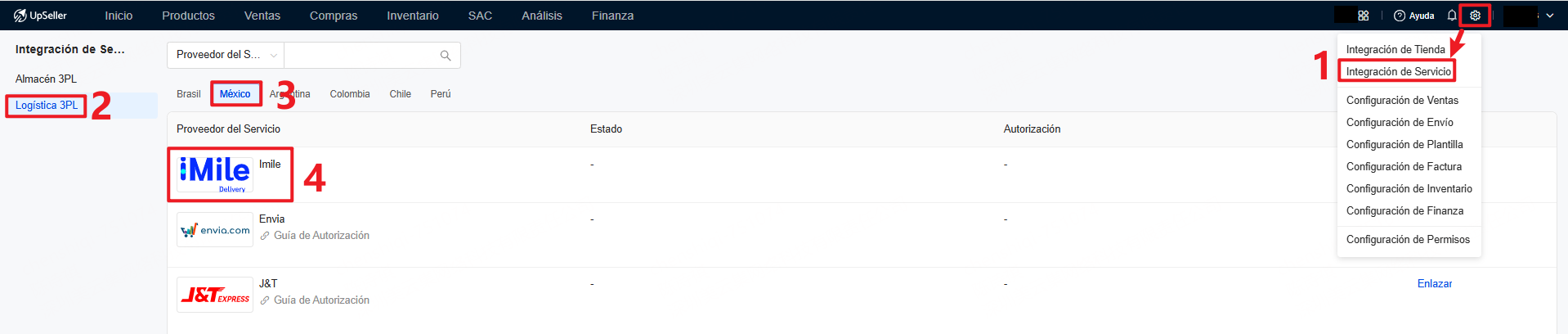Image resolution: width=1568 pixels, height=334 pixels.
Task: Select Almacén 3PL in sidebar
Action: point(46,79)
